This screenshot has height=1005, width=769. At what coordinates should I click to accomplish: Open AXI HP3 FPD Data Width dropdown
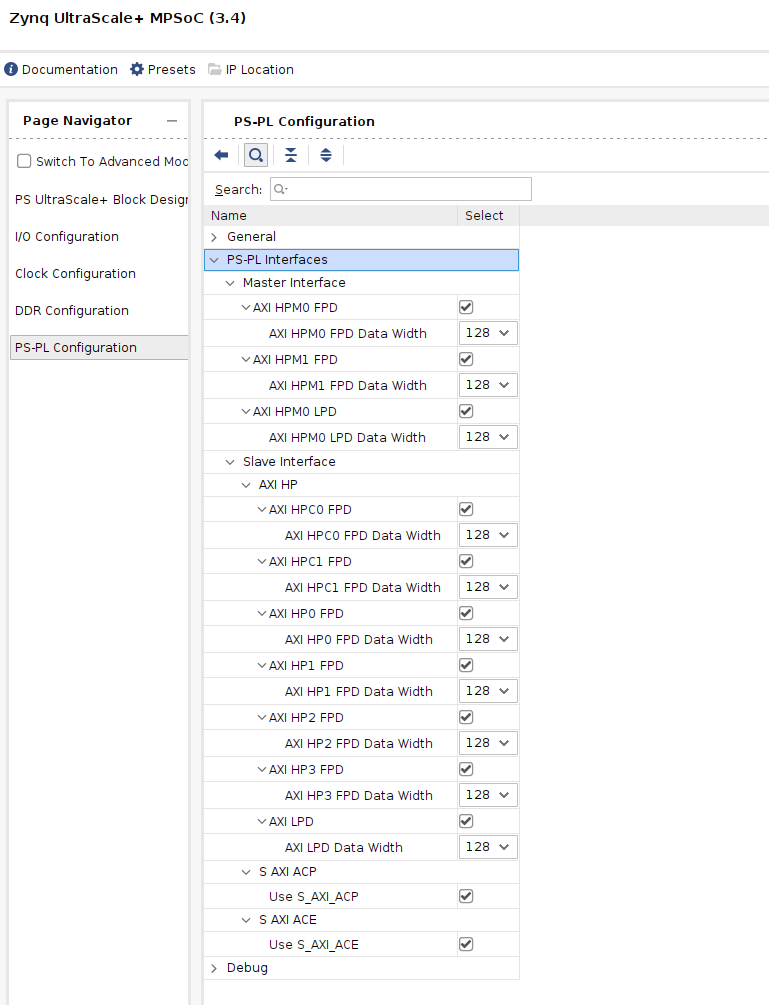point(488,794)
